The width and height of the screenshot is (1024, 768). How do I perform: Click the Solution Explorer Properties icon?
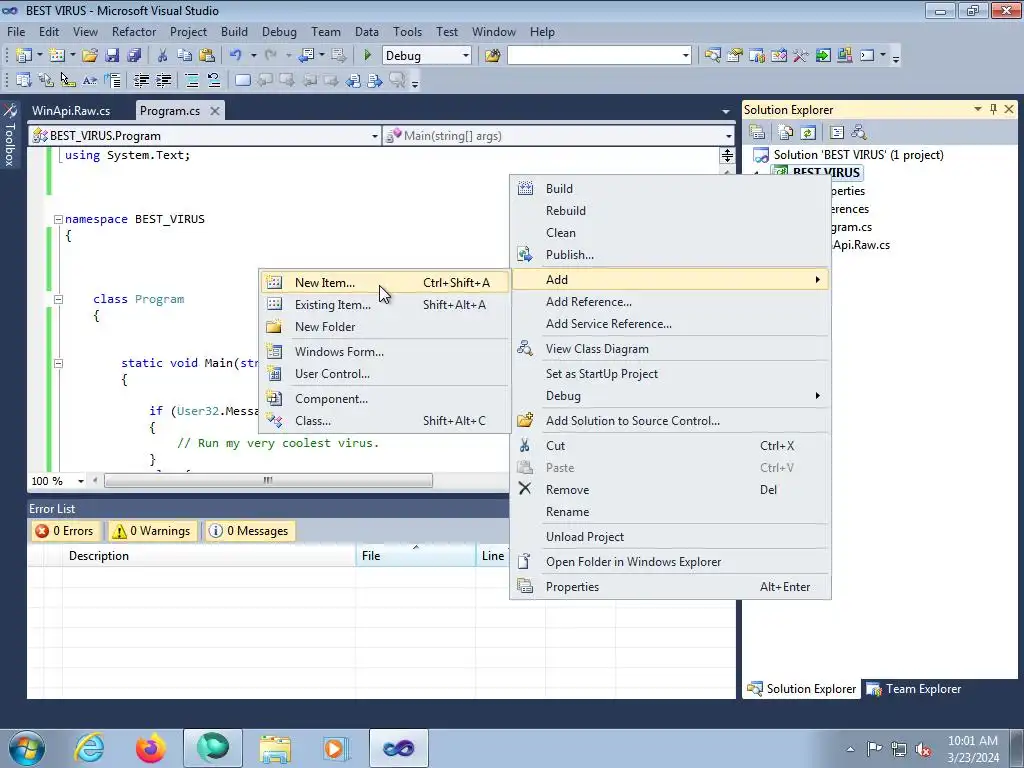coord(757,132)
